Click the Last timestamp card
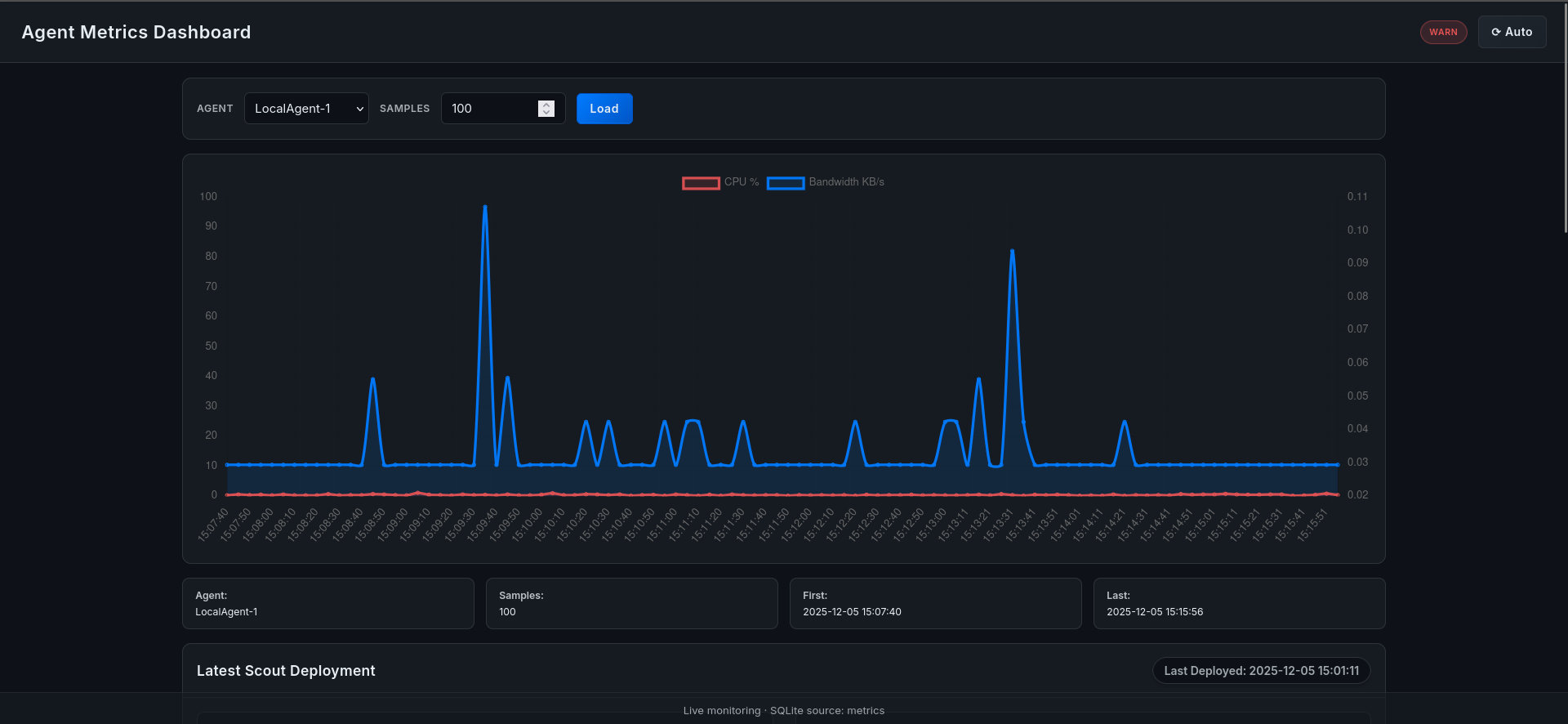This screenshot has height=724, width=1568. click(x=1239, y=604)
